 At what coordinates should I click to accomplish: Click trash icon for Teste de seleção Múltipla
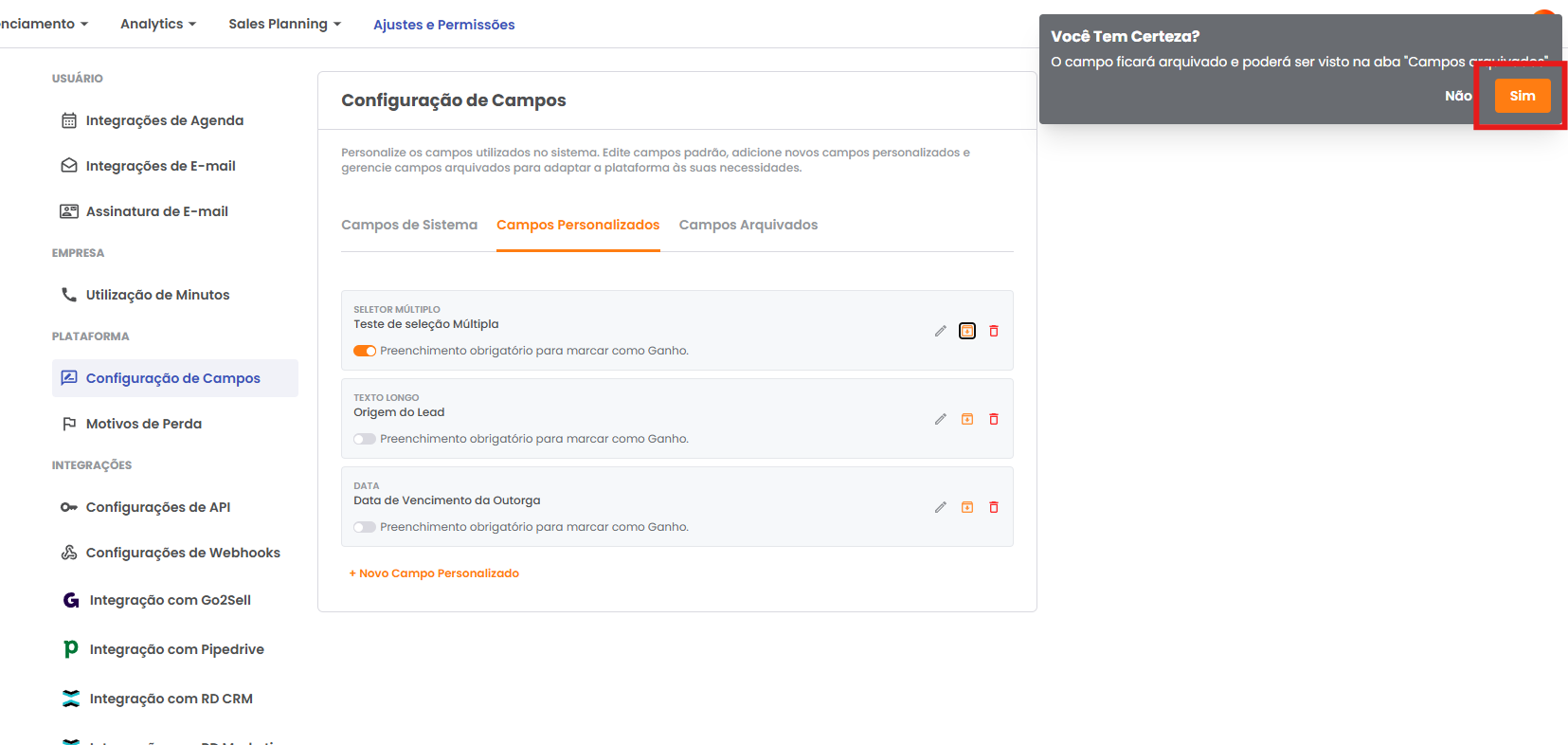(x=993, y=331)
